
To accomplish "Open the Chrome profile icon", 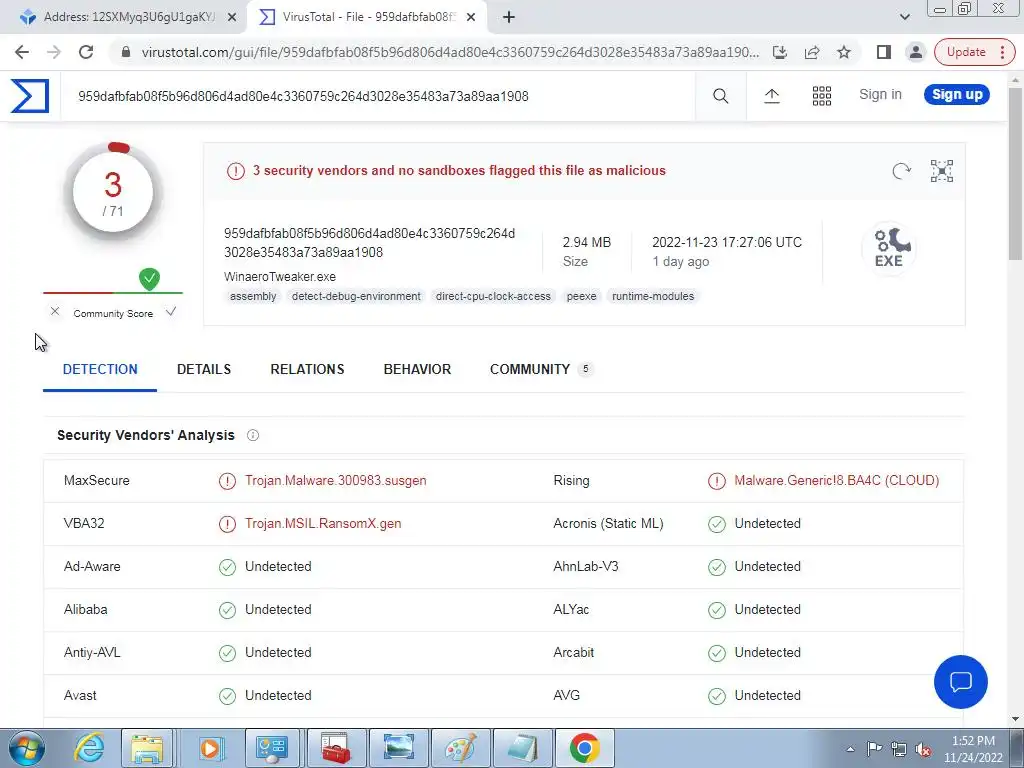I will click(x=916, y=52).
